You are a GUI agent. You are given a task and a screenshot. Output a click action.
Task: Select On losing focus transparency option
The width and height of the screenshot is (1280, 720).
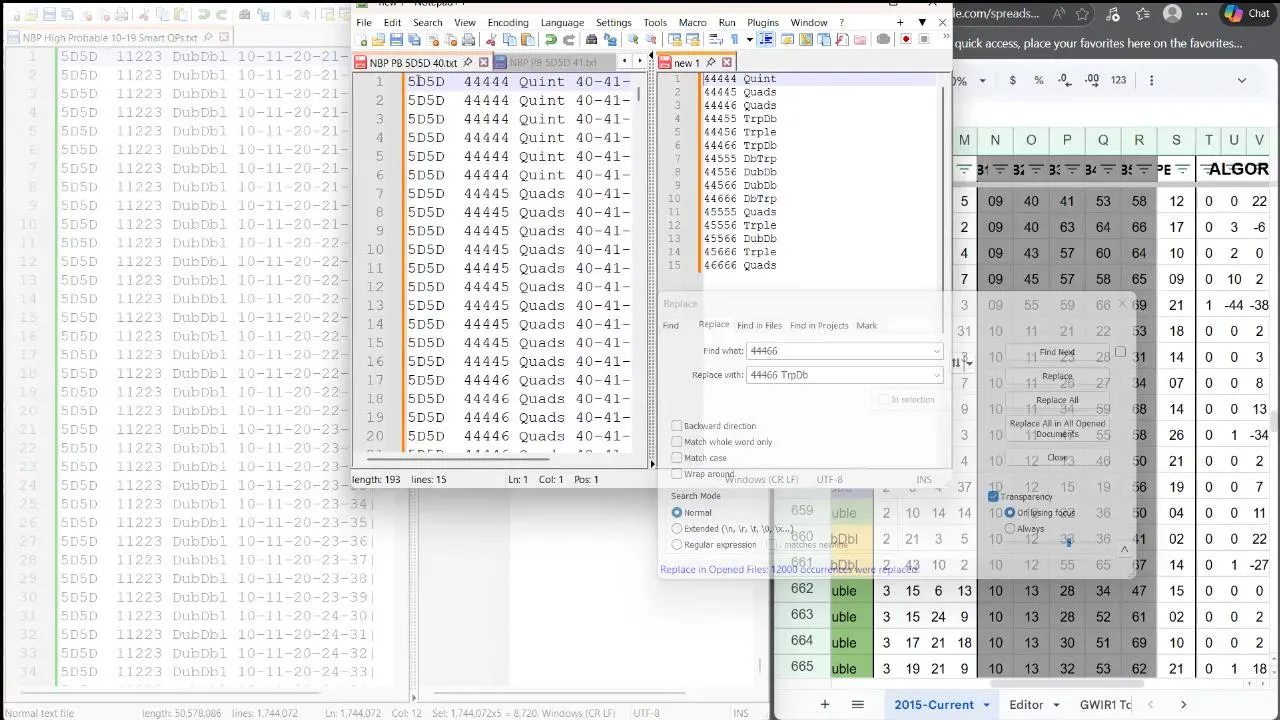[1010, 513]
